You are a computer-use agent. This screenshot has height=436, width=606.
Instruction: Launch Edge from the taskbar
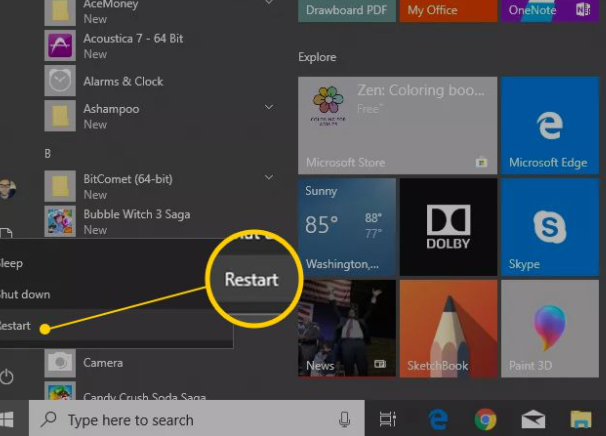438,419
